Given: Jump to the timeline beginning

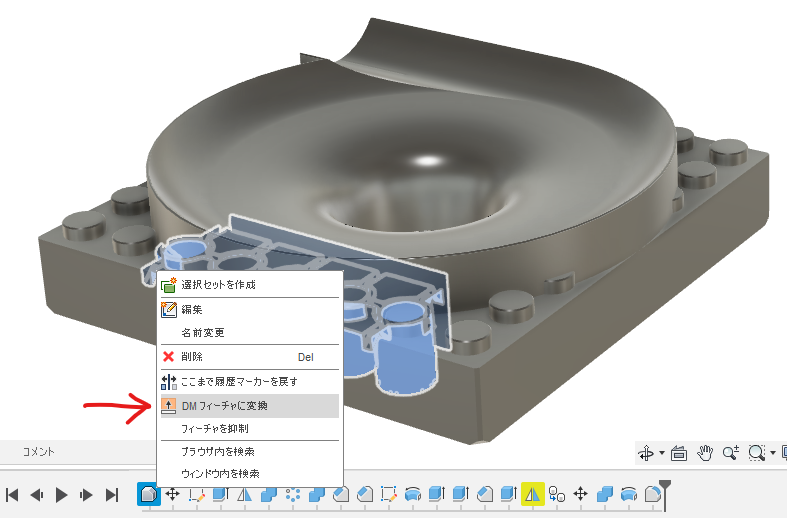Looking at the screenshot, I should (x=13, y=494).
